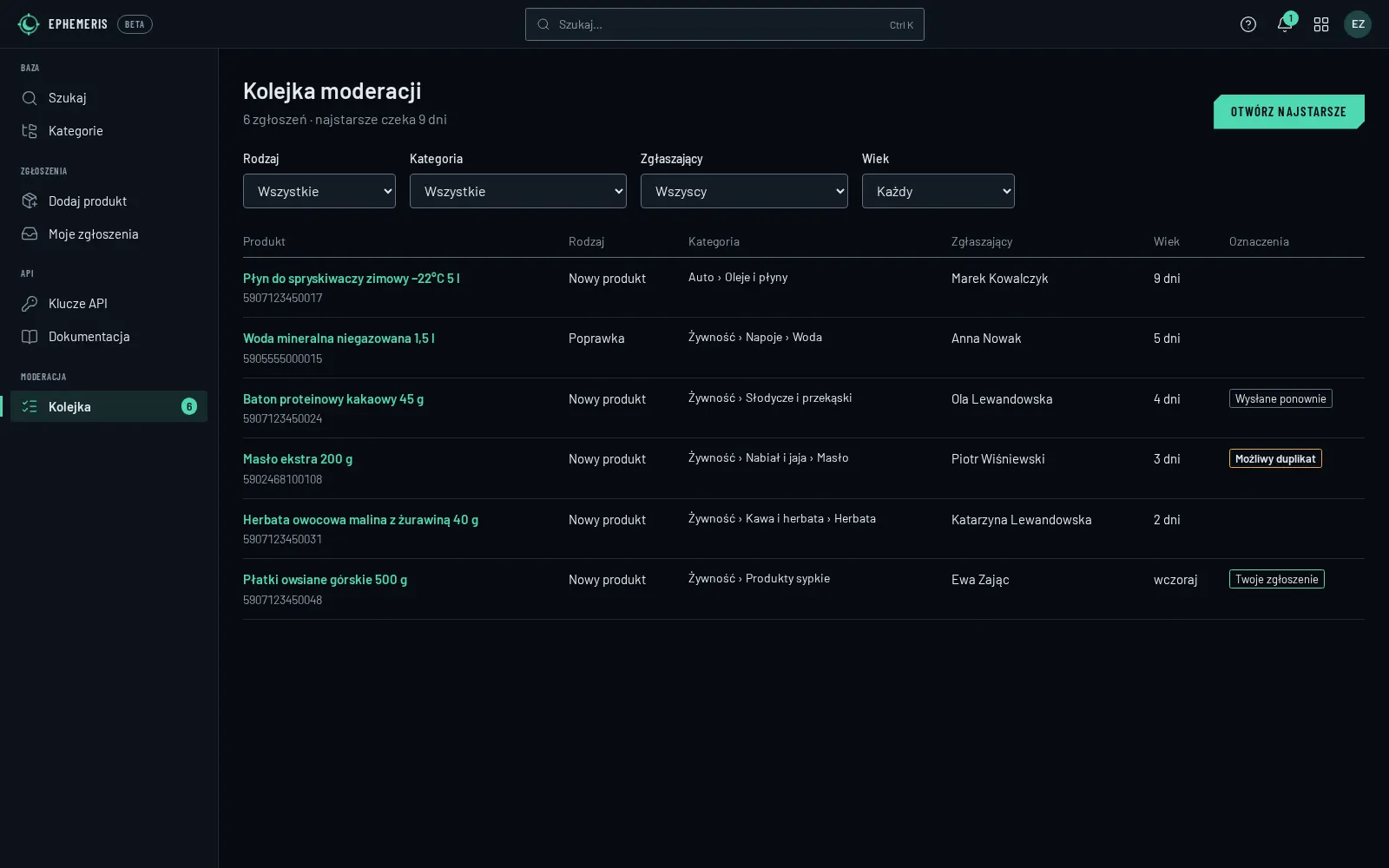Open the Zgłaszający filter dropdown
This screenshot has width=1389, height=868.
point(744,191)
